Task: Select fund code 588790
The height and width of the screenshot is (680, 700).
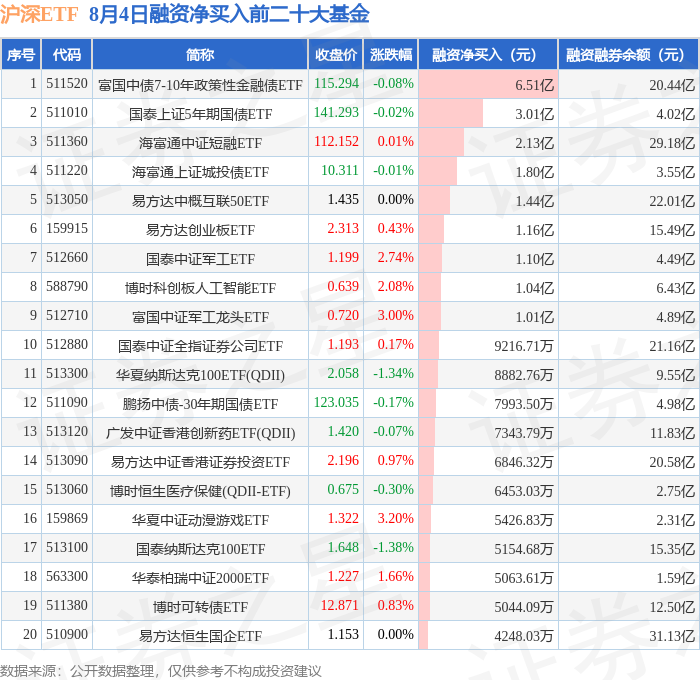Action: click(x=67, y=287)
